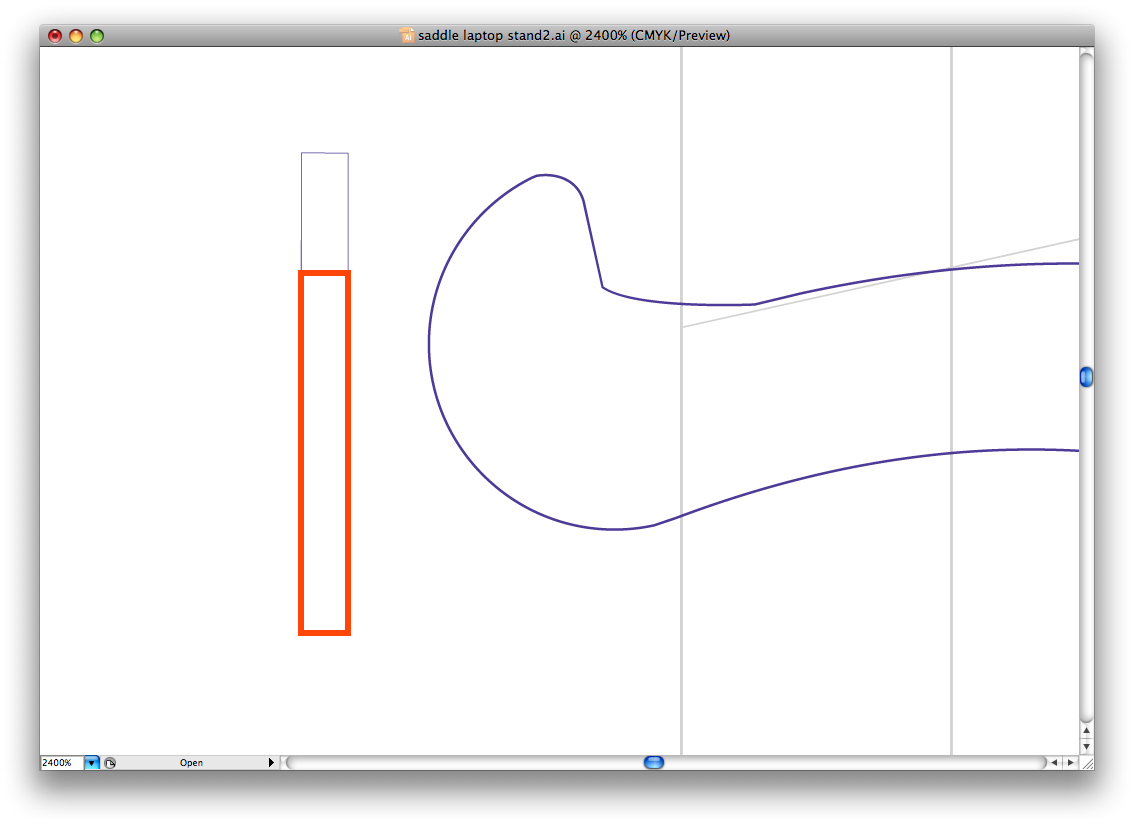1134x825 pixels.
Task: Click the Illustrator document icon in title bar
Action: click(407, 35)
